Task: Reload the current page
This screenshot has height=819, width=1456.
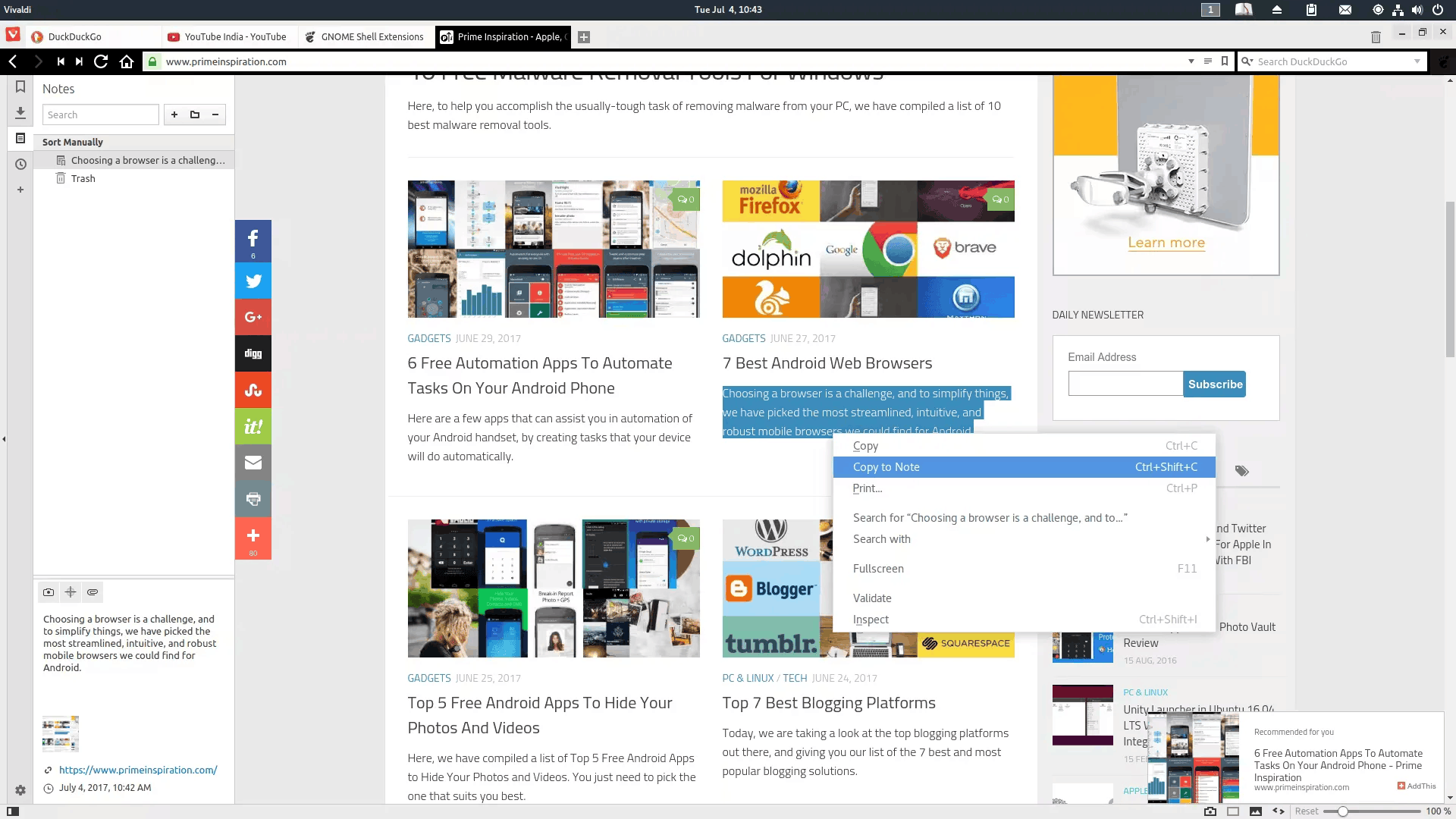Action: click(x=101, y=61)
